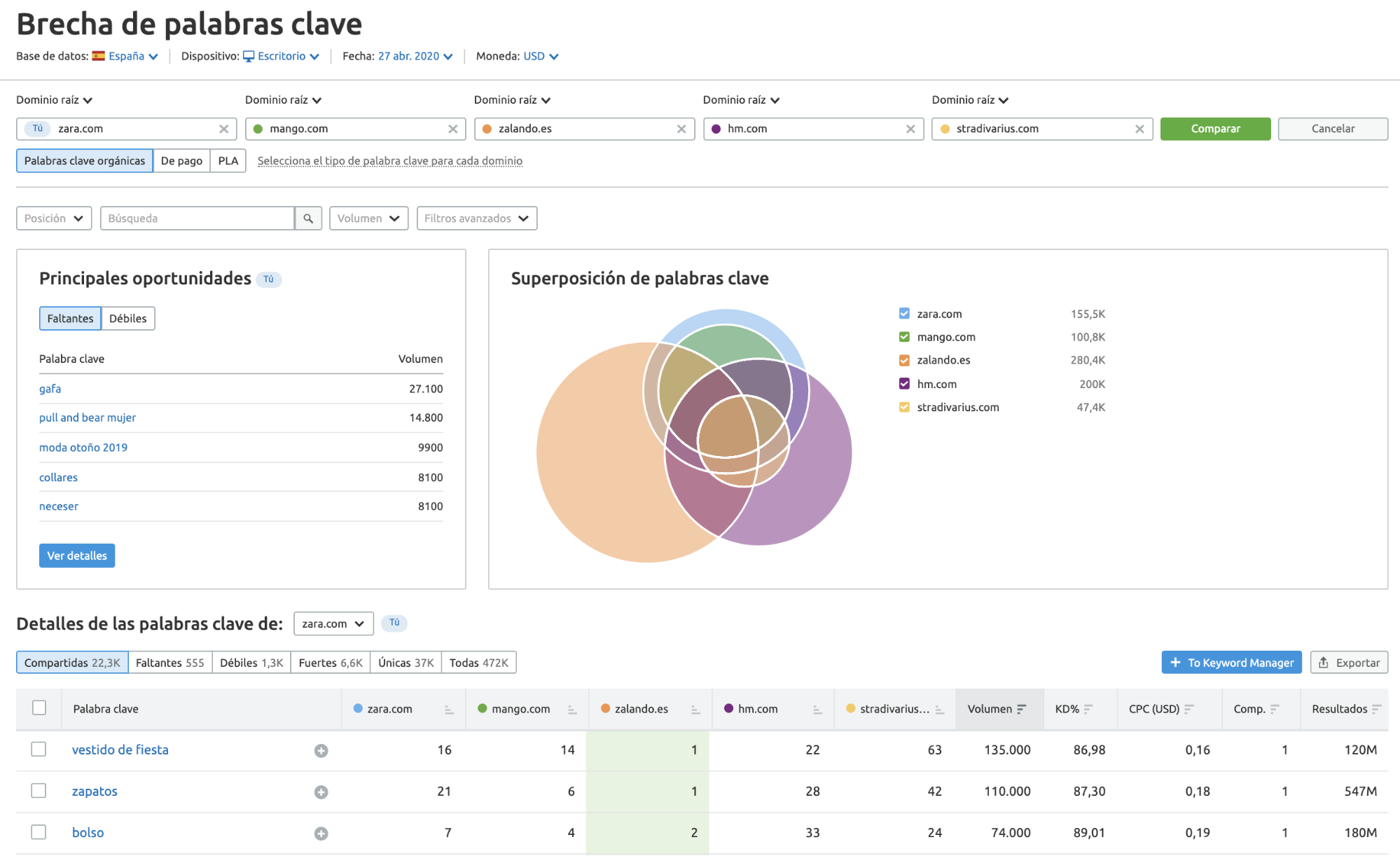
Task: Switch to the Faltantes 555 tab
Action: [169, 663]
